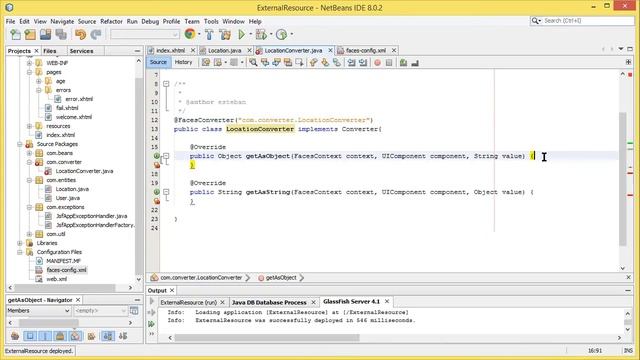This screenshot has height=360, width=640.
Task: Click the Find Selection magnifier icon in editor toolbar
Action: click(253, 62)
